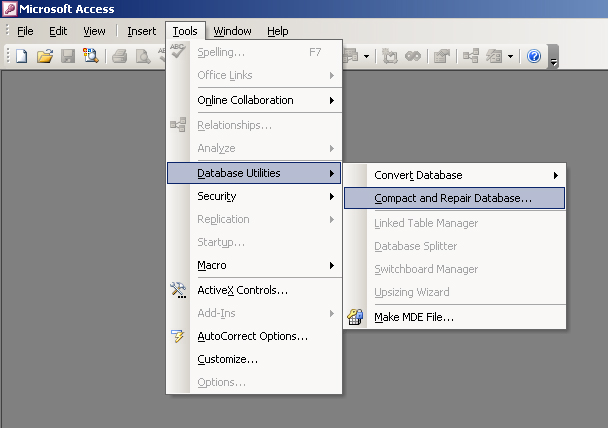608x428 pixels.
Task: Click the ActiveX Controls tools icon
Action: click(179, 290)
